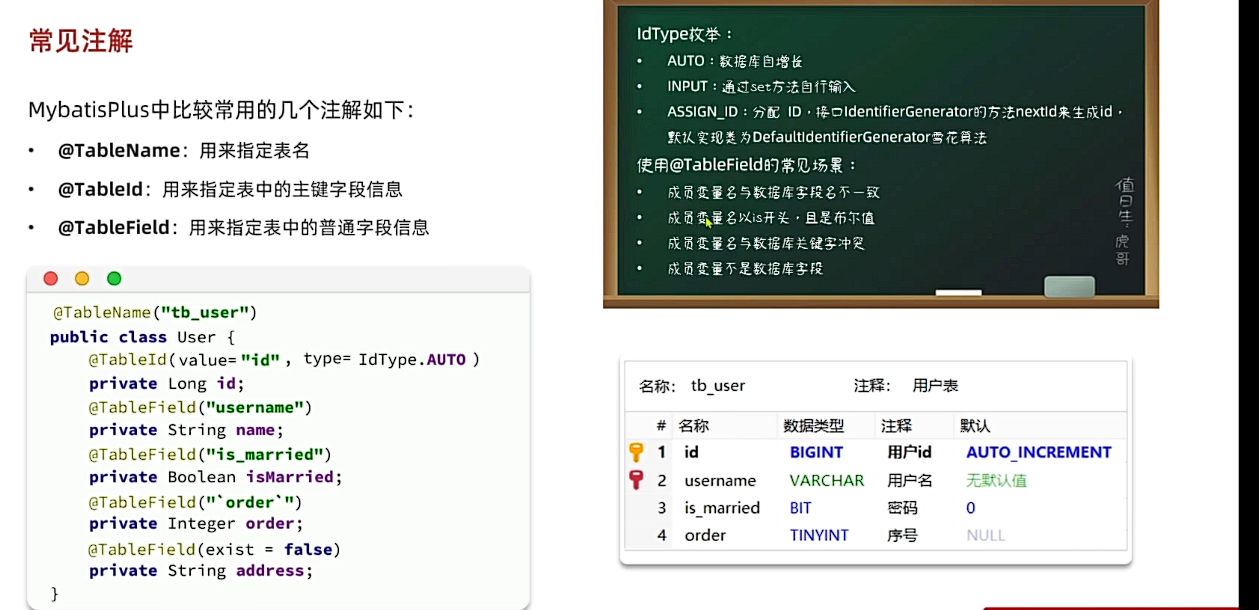
Task: Click the red dot in code window
Action: click(50, 279)
